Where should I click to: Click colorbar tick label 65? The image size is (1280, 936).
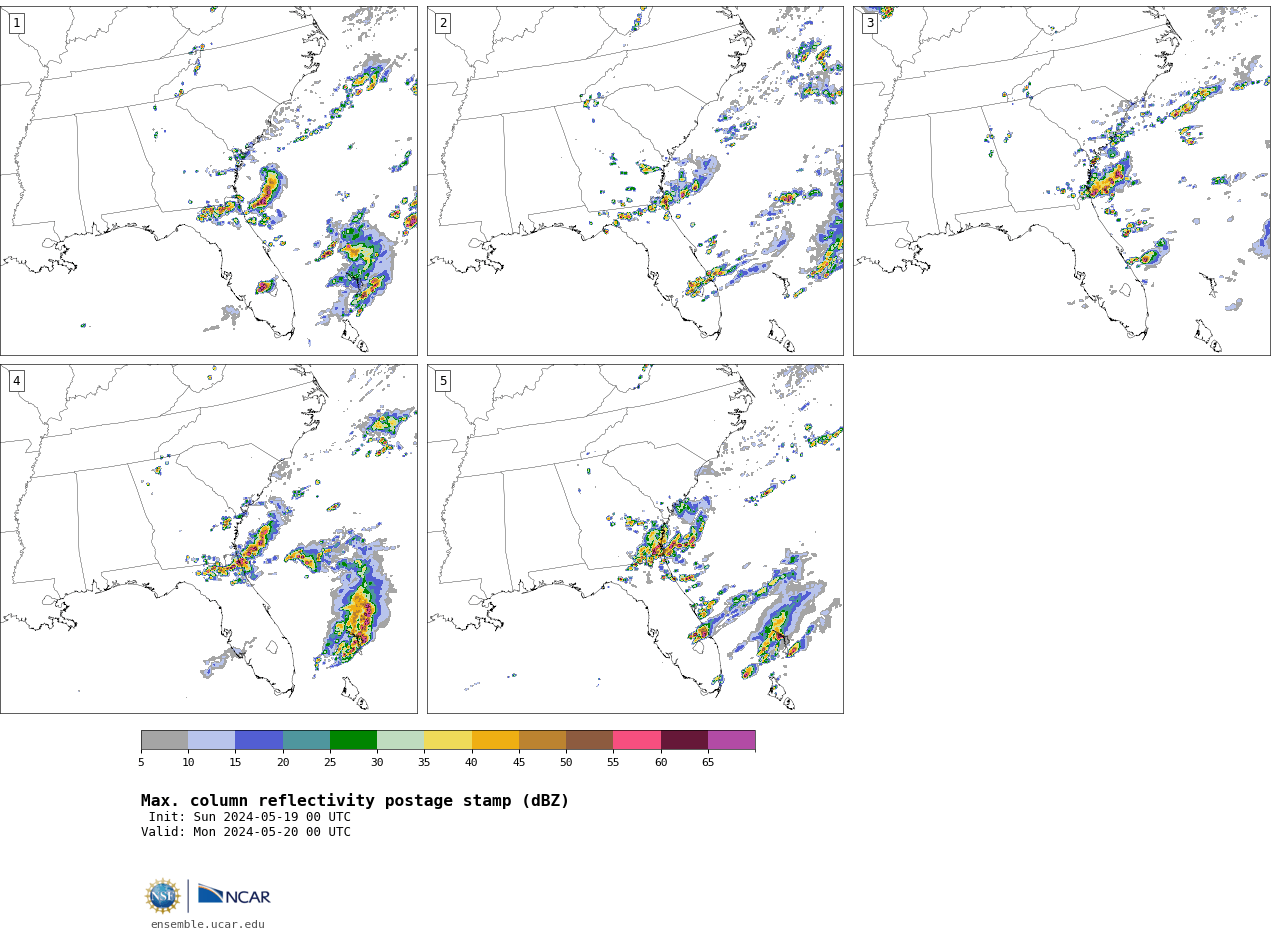click(x=708, y=763)
